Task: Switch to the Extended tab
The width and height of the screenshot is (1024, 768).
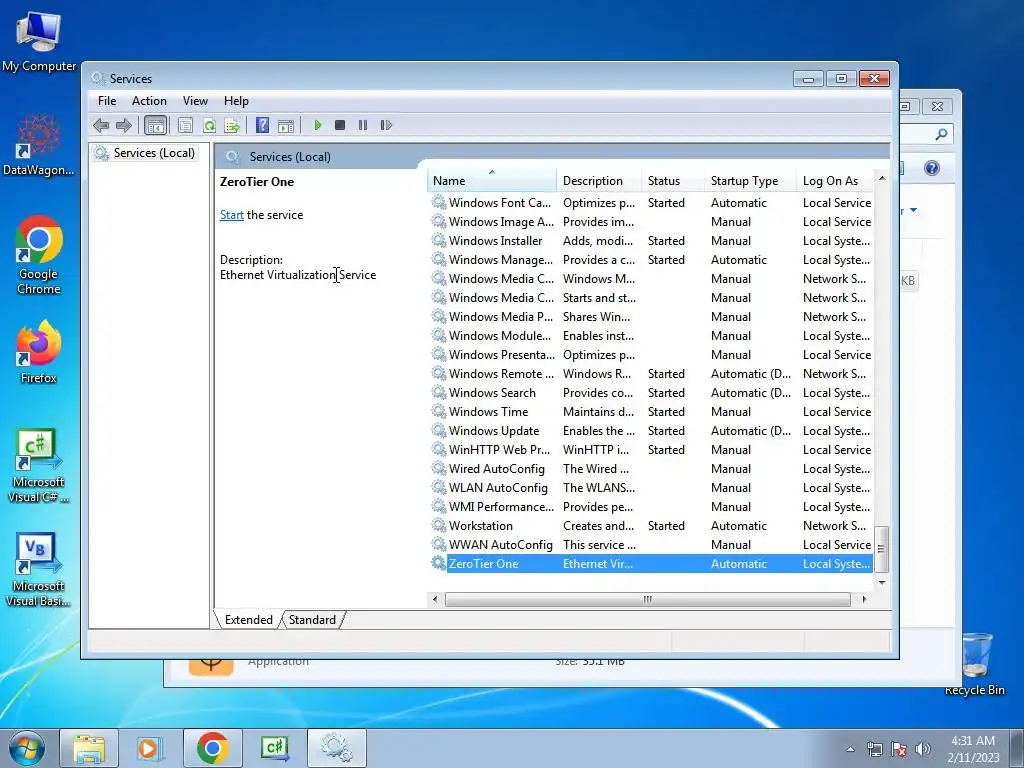Action: (248, 620)
